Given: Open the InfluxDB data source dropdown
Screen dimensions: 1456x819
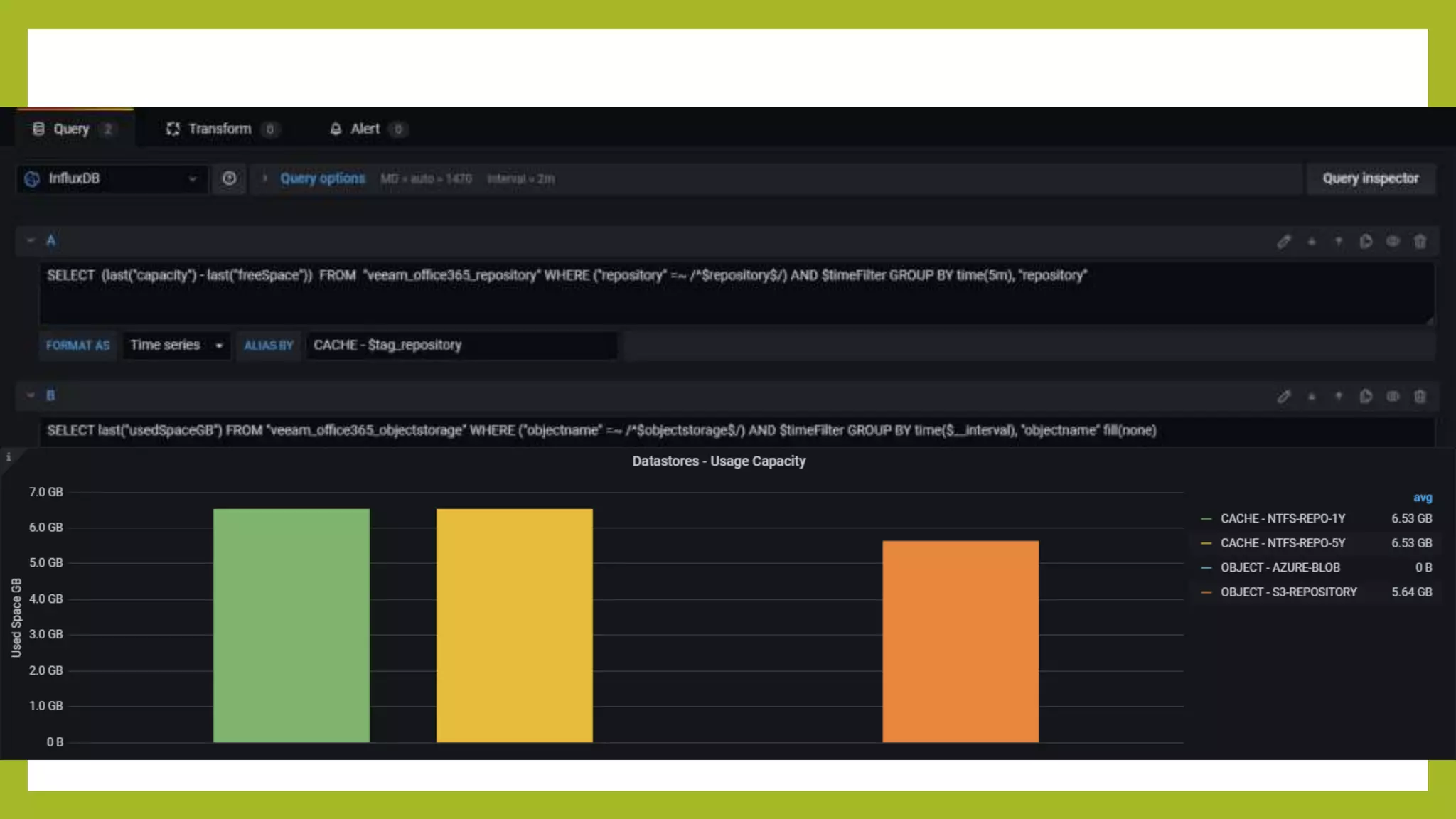Looking at the screenshot, I should coord(112,178).
